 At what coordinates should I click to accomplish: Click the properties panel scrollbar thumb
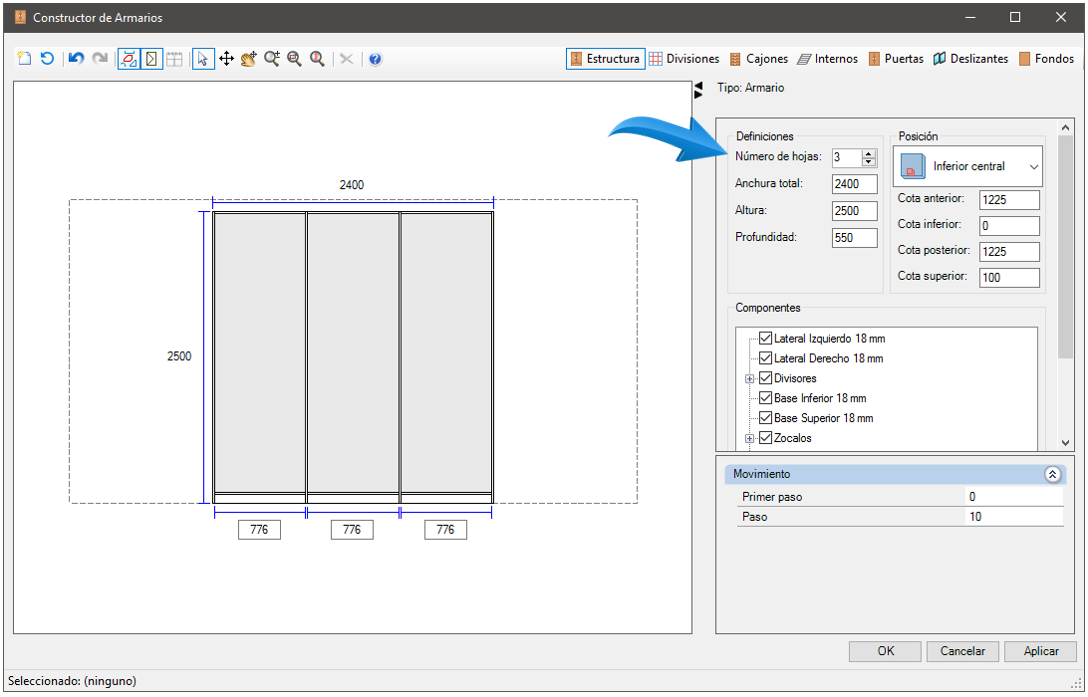(1066, 246)
